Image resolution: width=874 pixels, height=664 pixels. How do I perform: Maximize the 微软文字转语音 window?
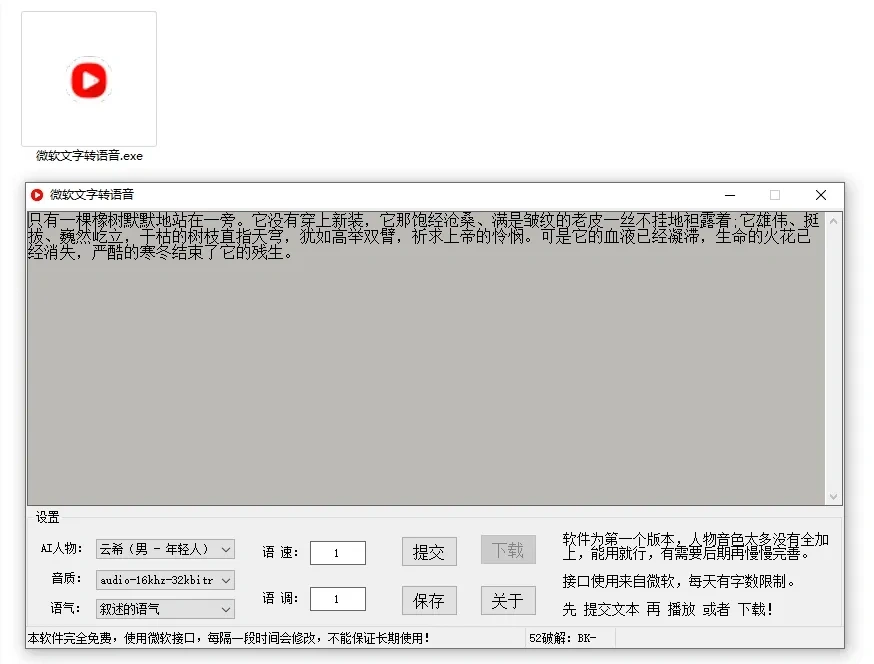774,195
